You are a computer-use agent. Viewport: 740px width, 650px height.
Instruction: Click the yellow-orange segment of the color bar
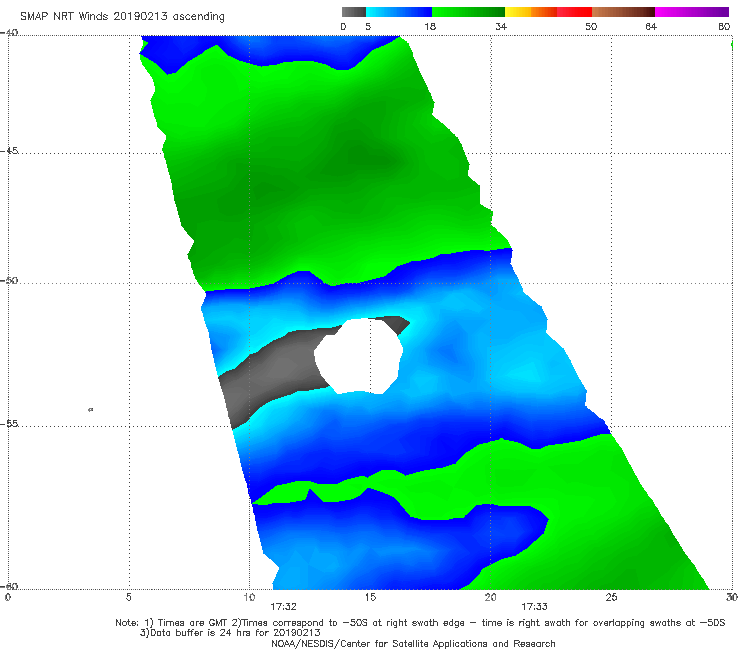tap(531, 12)
